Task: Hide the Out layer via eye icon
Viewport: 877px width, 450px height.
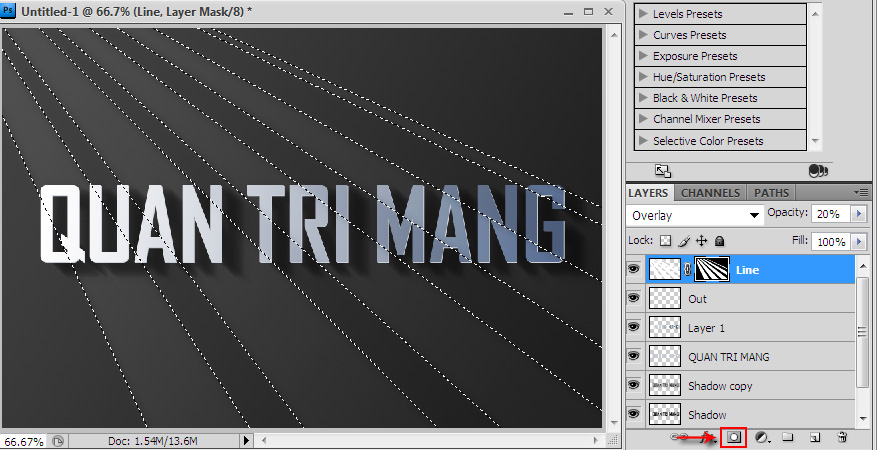Action: [633, 298]
